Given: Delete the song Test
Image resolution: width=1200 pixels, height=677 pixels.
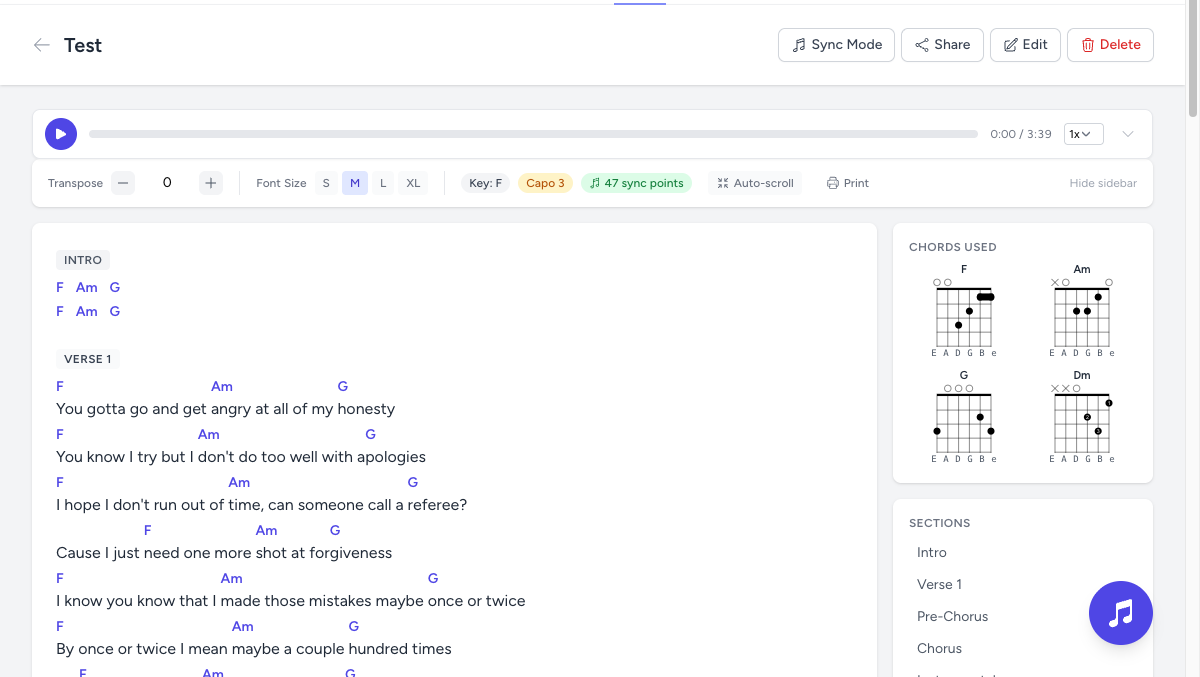Looking at the screenshot, I should click(x=1110, y=44).
